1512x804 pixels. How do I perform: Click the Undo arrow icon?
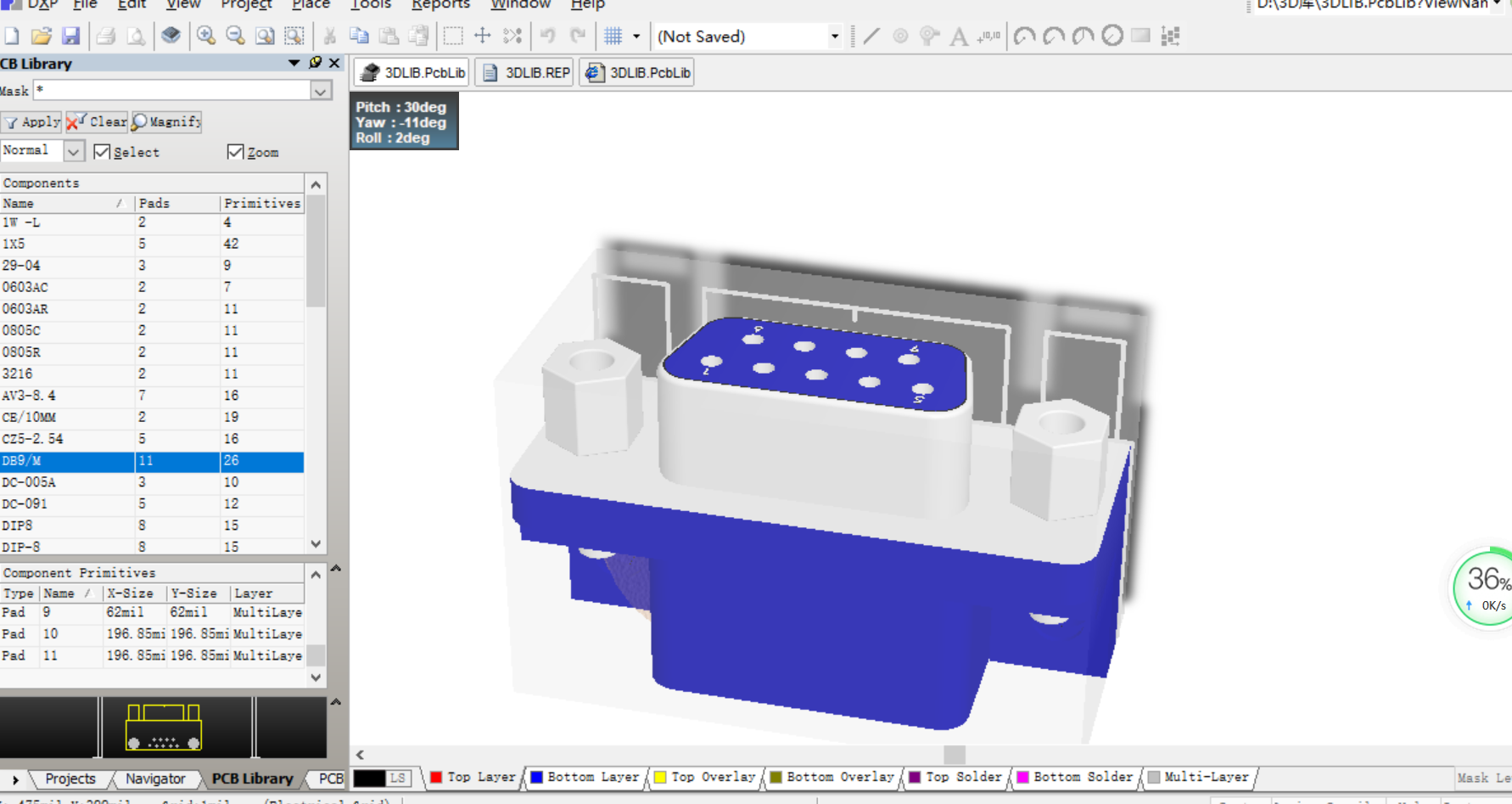[548, 36]
